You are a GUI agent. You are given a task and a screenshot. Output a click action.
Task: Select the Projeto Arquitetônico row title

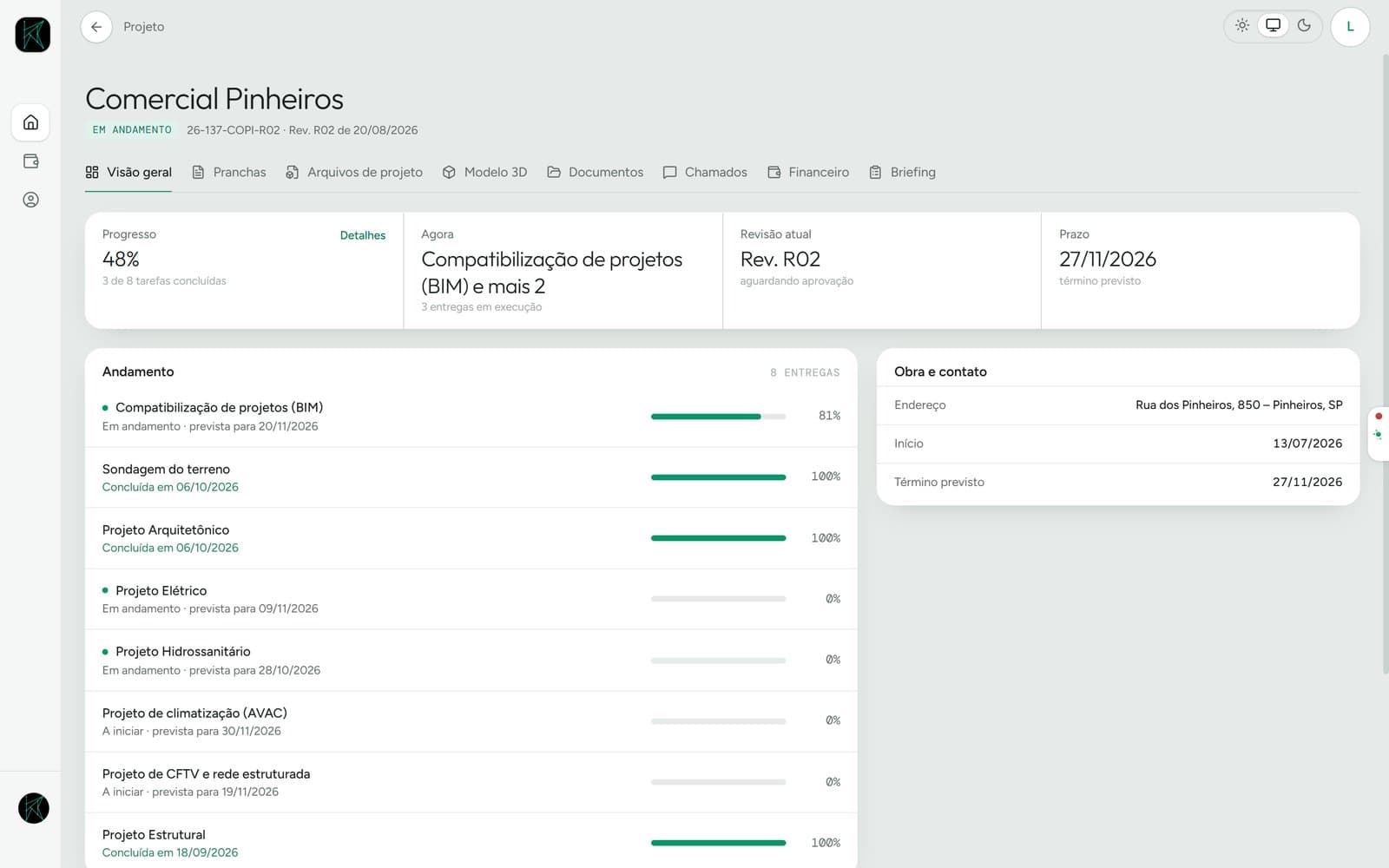166,530
